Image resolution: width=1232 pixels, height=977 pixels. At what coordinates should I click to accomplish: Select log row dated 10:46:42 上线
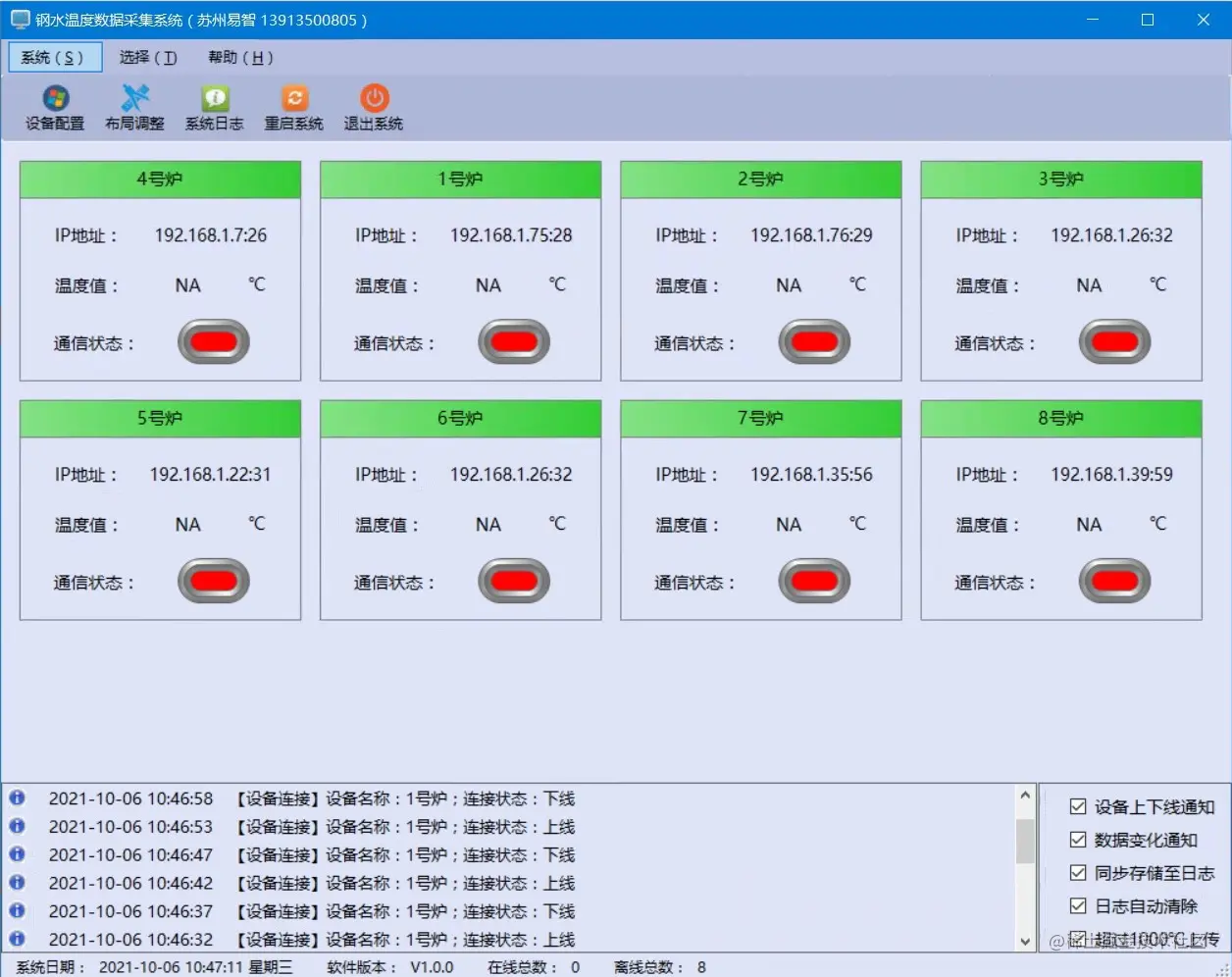click(x=508, y=882)
